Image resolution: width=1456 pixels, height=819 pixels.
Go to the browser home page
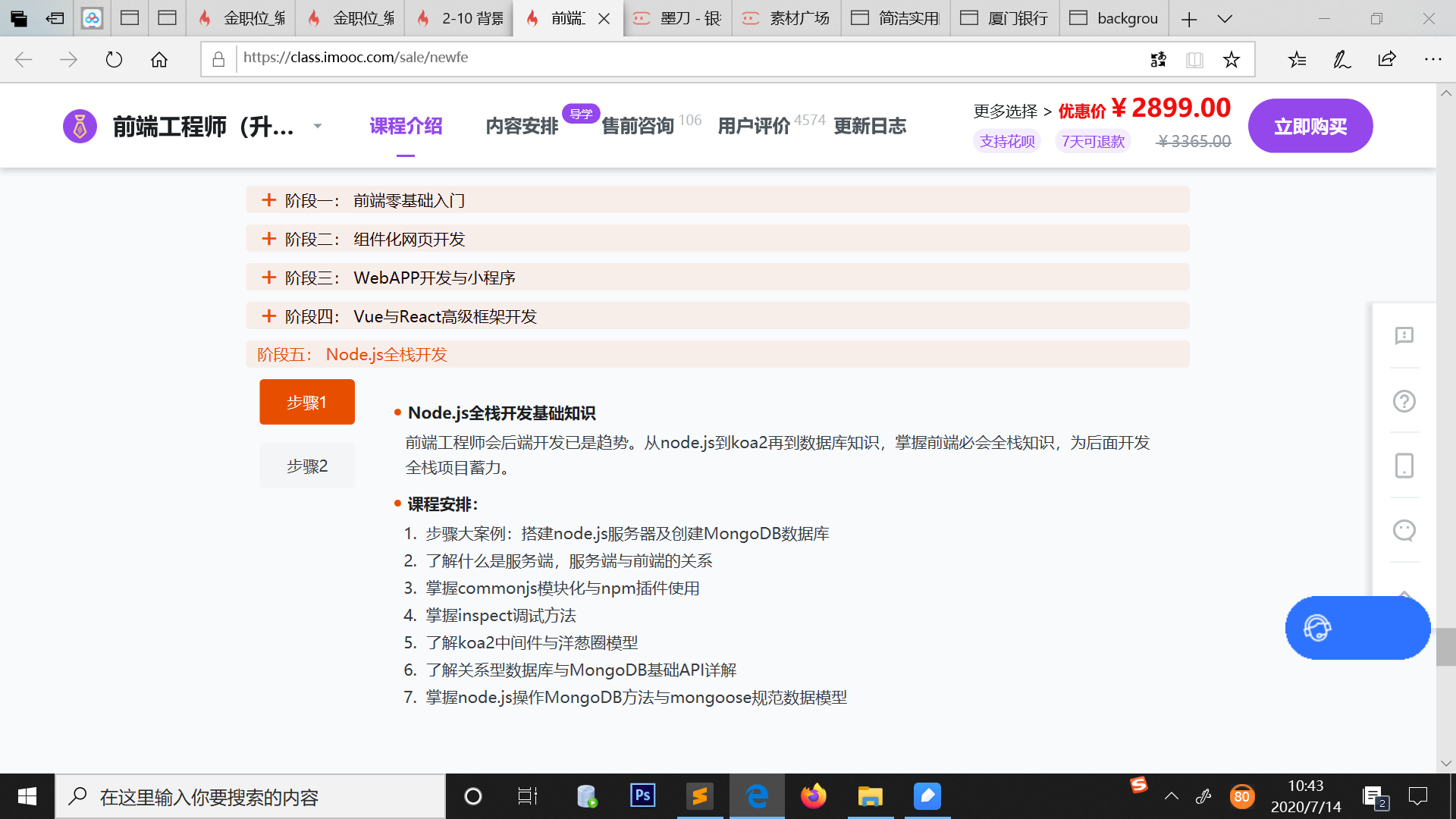click(x=159, y=59)
